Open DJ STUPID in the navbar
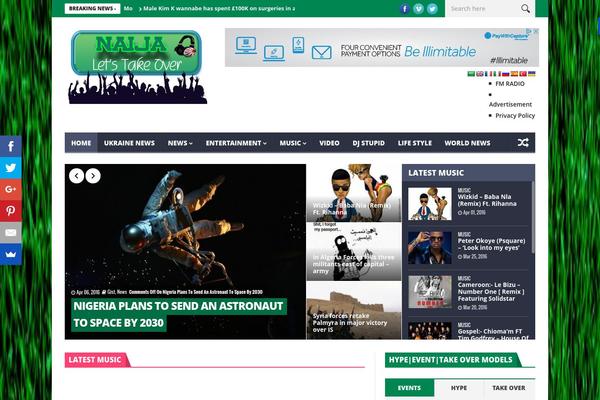The width and height of the screenshot is (600, 400). coord(368,143)
